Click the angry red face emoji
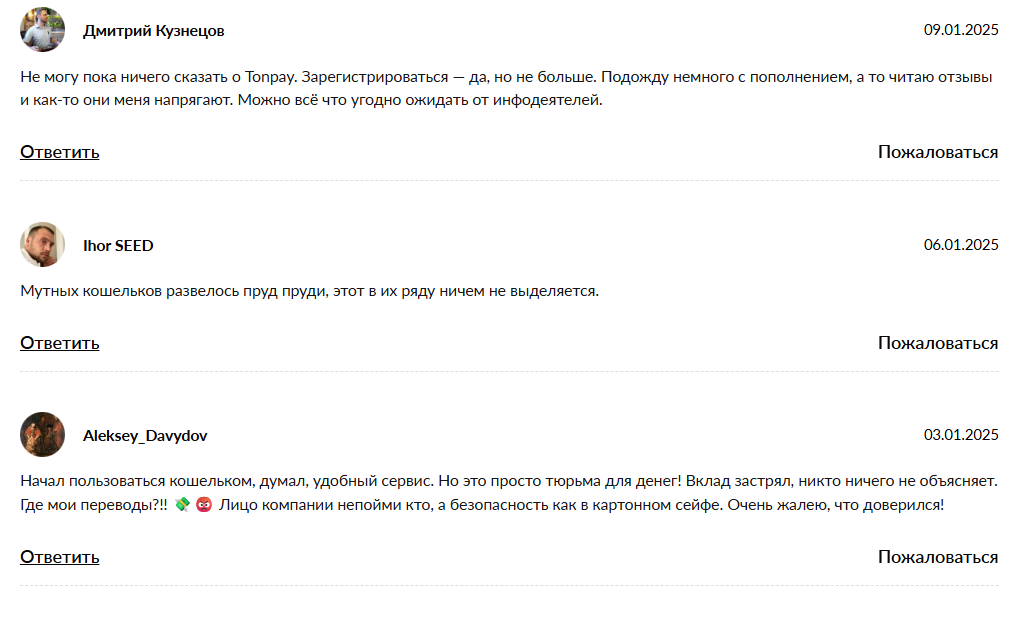 pyautogui.click(x=204, y=504)
